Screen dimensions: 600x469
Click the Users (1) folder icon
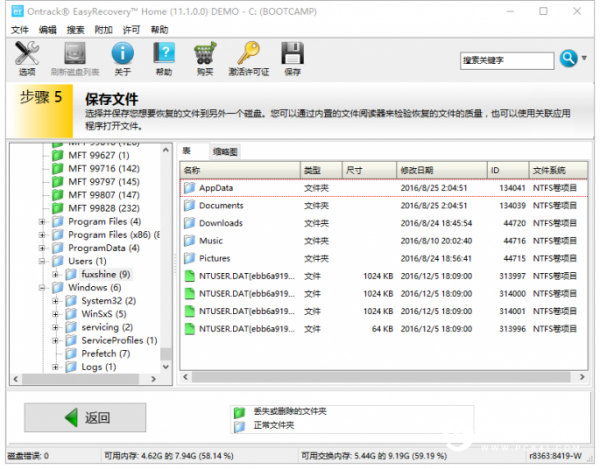coord(58,261)
